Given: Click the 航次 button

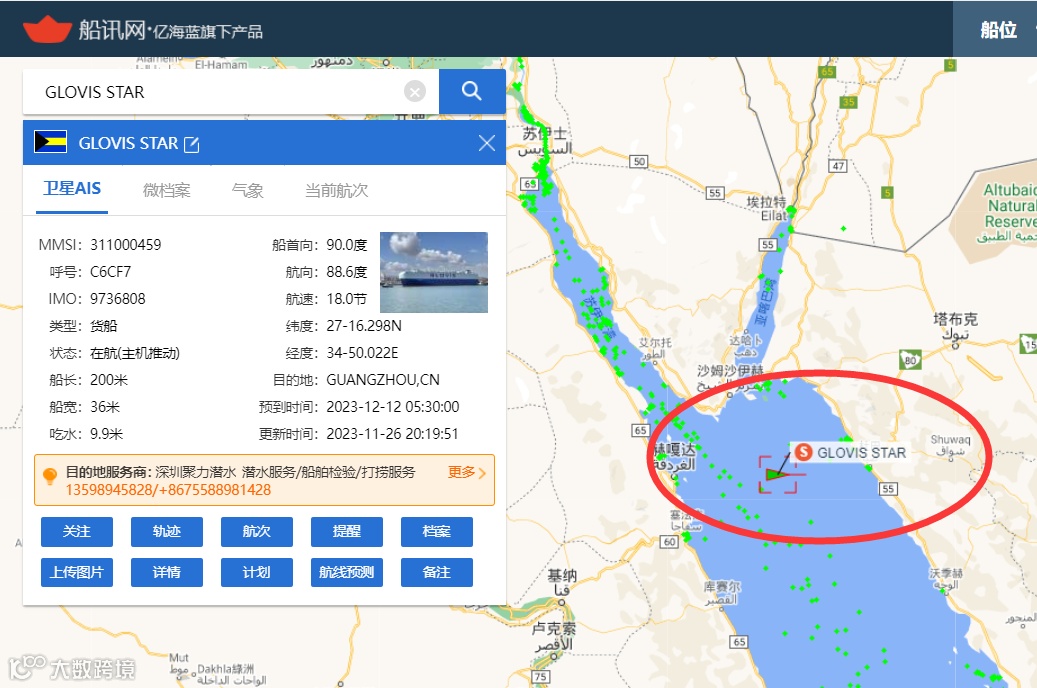Looking at the screenshot, I should click(x=257, y=531).
